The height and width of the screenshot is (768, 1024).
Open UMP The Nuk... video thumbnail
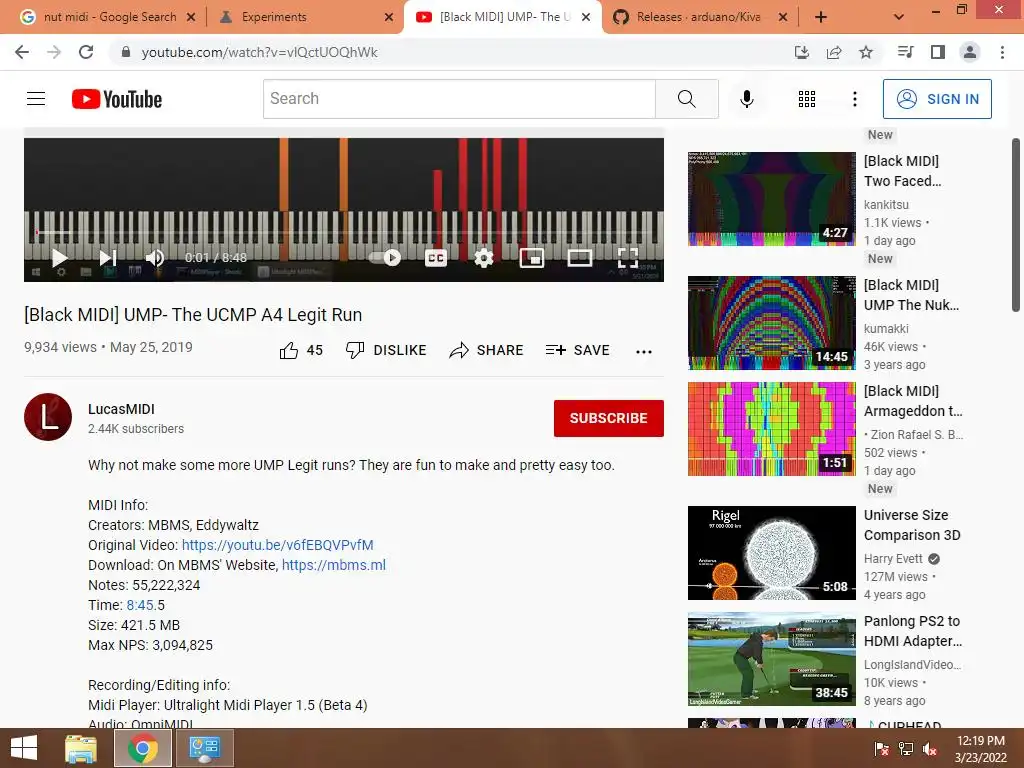click(x=771, y=323)
